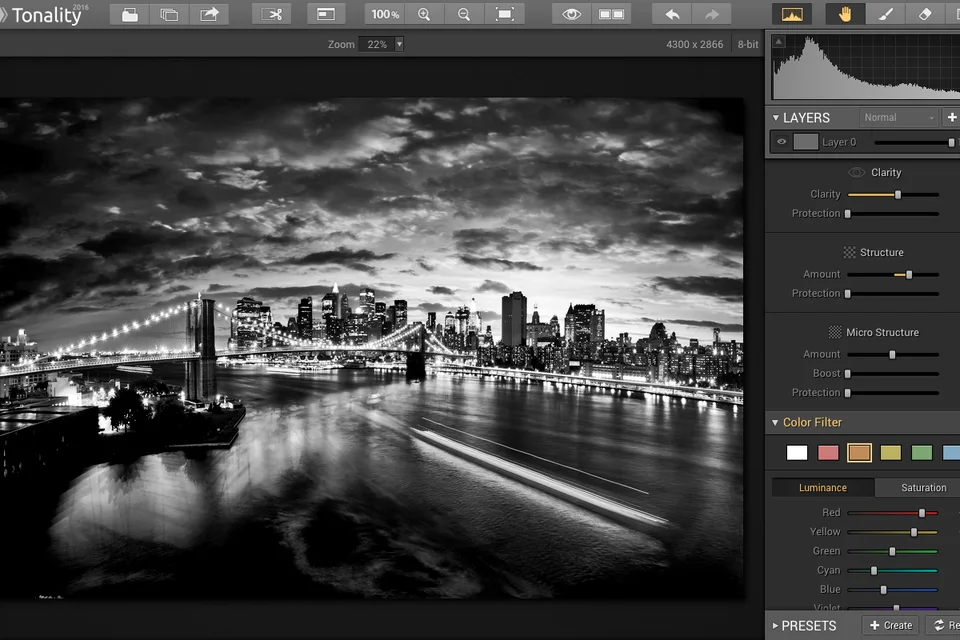Select the crop scissors tool
Screen dimensions: 960x640
click(x=271, y=14)
